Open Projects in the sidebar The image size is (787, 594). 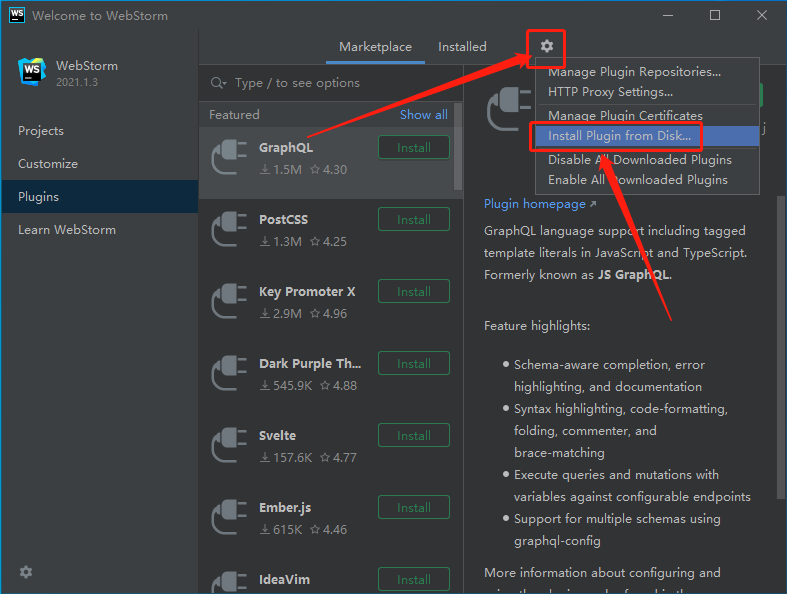(x=100, y=131)
